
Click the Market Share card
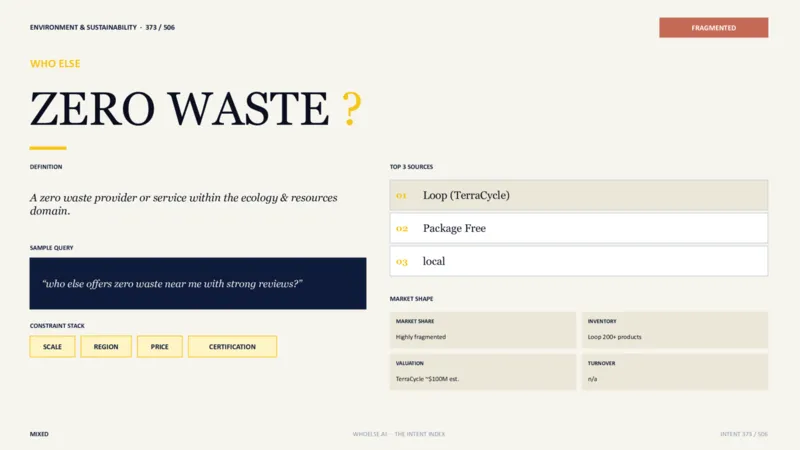(483, 330)
